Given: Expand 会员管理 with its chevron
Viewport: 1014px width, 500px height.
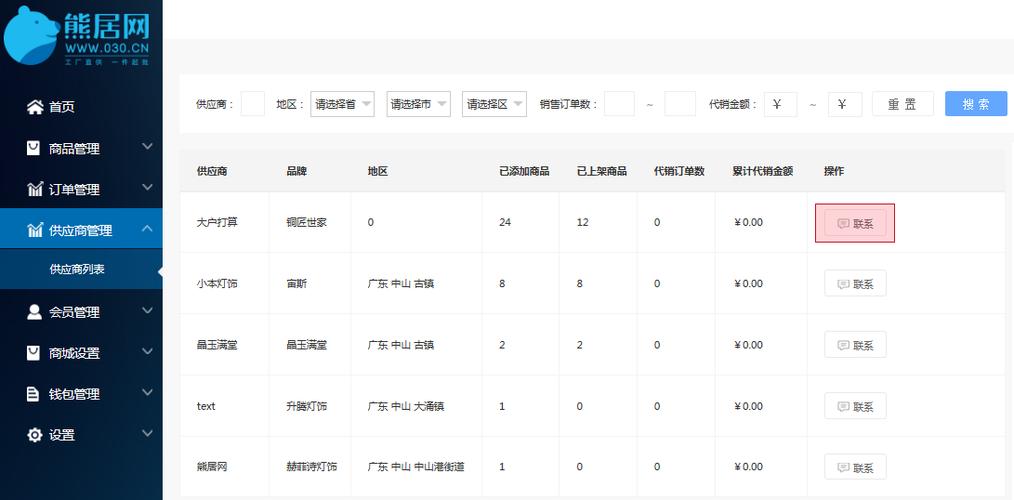Looking at the screenshot, I should click(147, 310).
